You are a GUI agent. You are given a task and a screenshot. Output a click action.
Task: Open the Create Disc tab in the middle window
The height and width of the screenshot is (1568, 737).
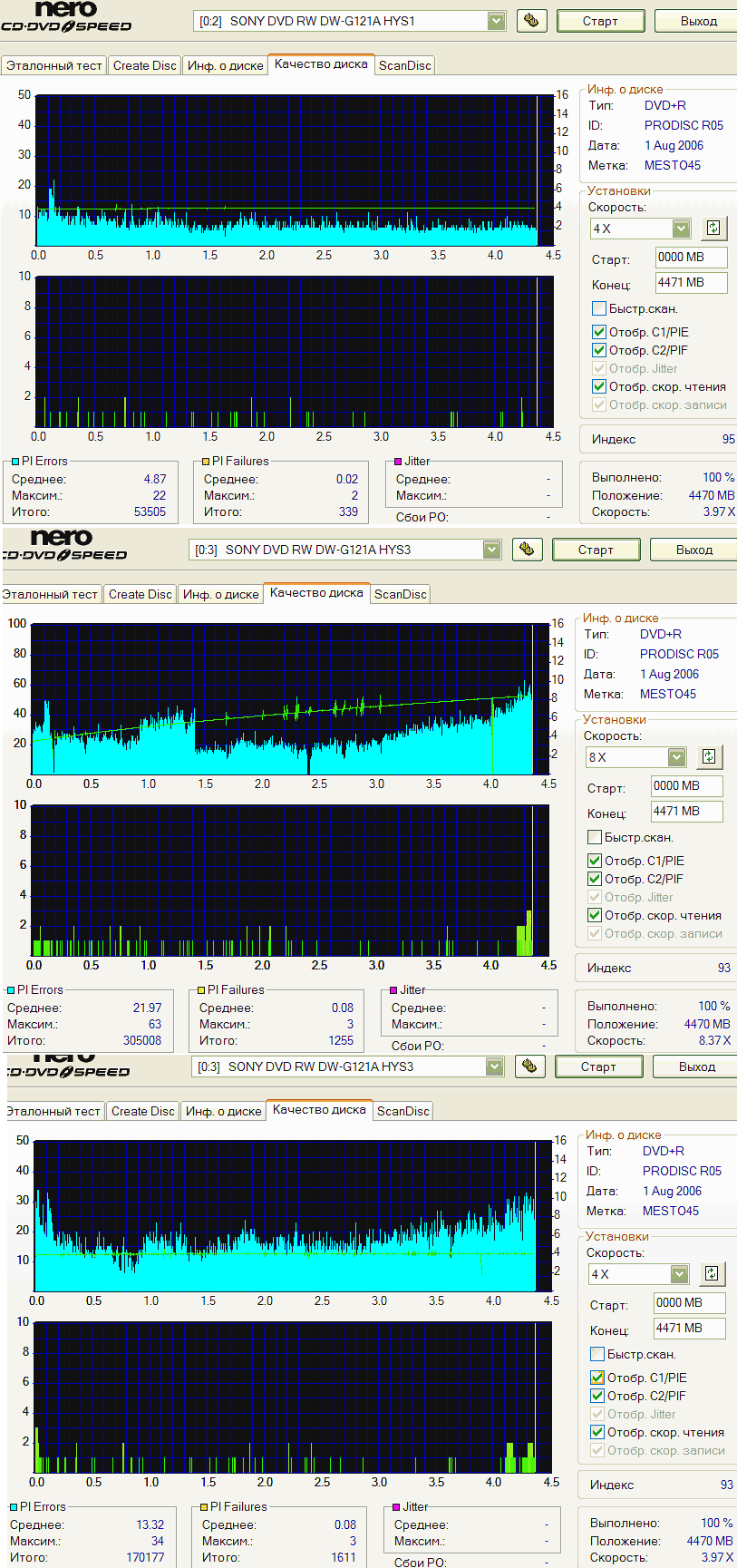click(x=140, y=594)
